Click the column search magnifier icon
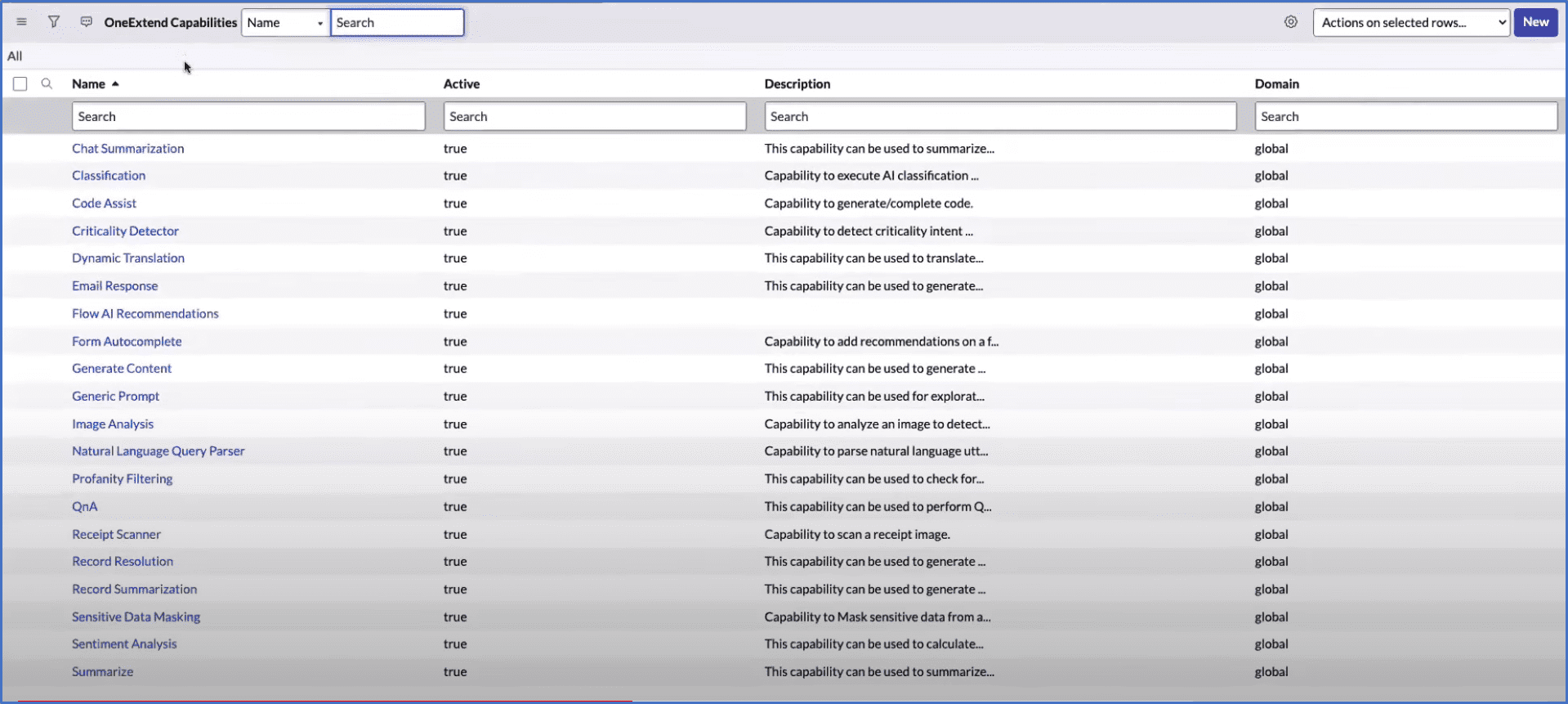Screen dimensions: 1568x704 [47, 83]
